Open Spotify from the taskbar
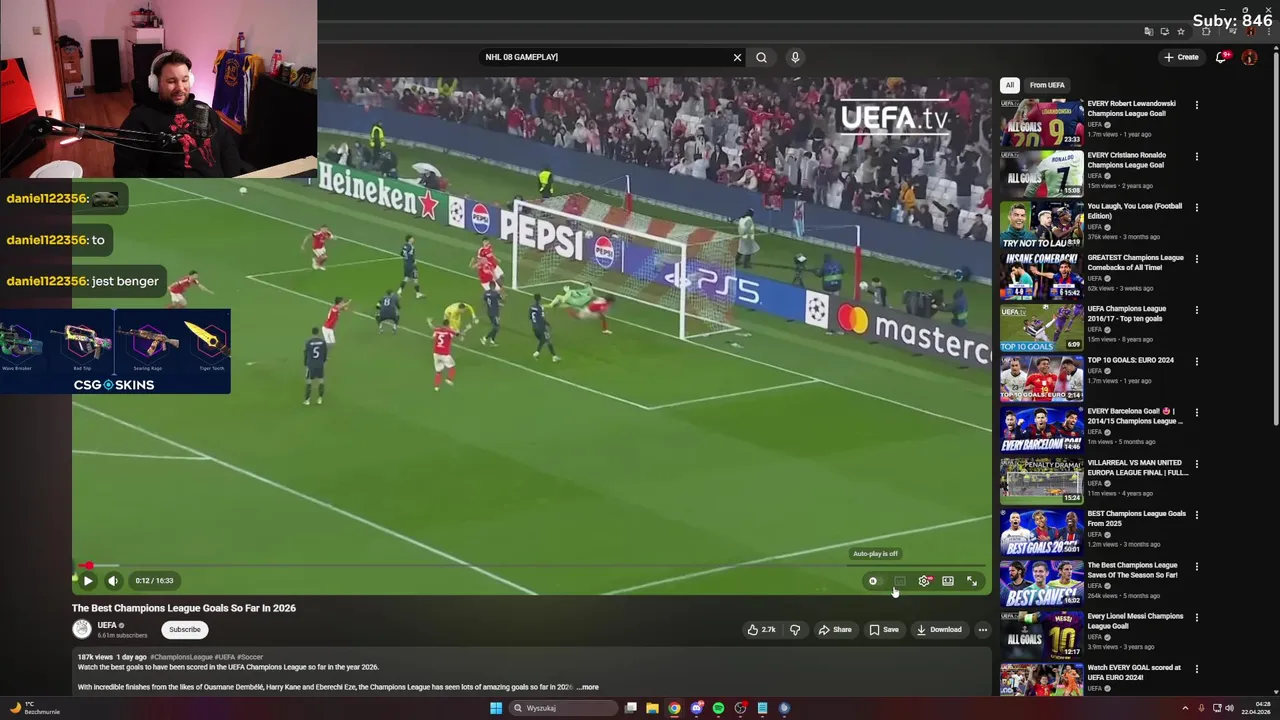 (718, 708)
